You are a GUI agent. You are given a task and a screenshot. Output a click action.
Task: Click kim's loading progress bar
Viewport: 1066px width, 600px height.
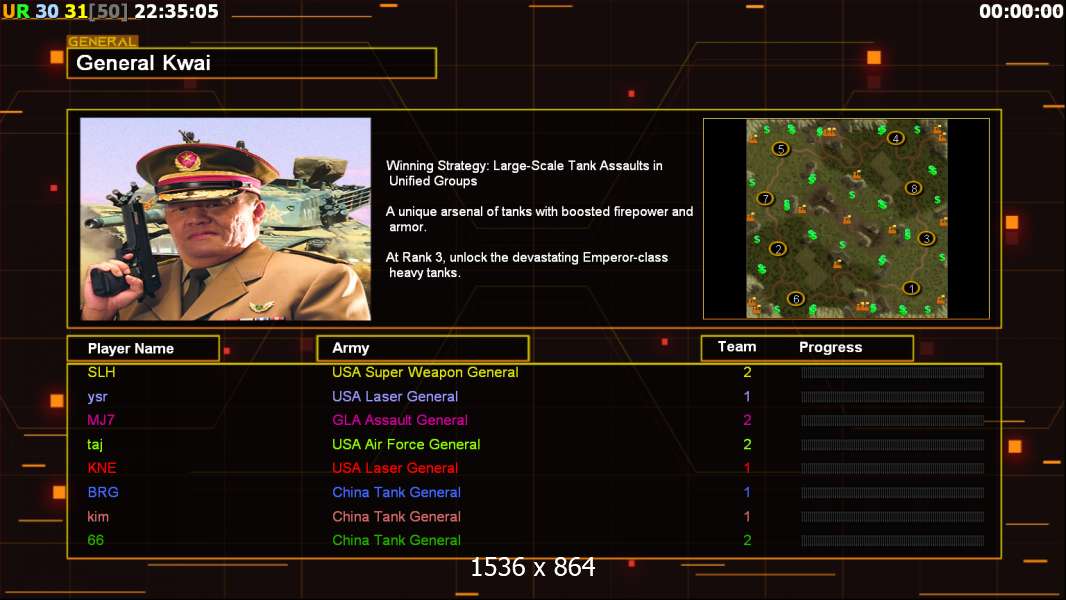893,516
